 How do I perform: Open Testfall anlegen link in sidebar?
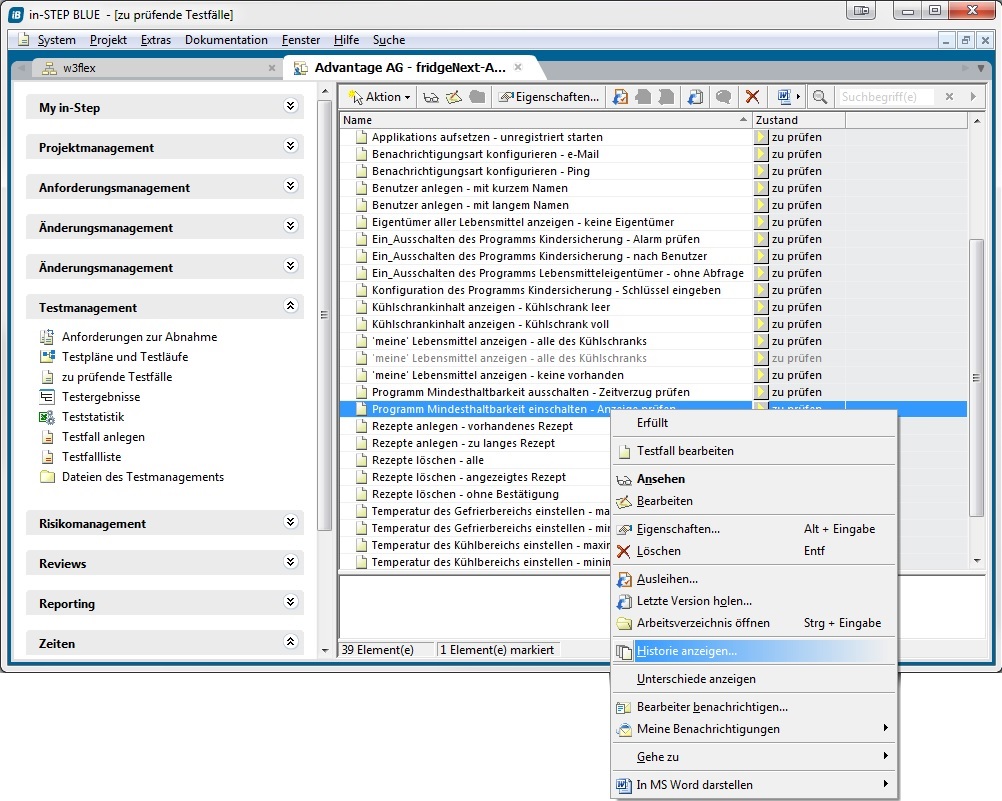[x=103, y=437]
